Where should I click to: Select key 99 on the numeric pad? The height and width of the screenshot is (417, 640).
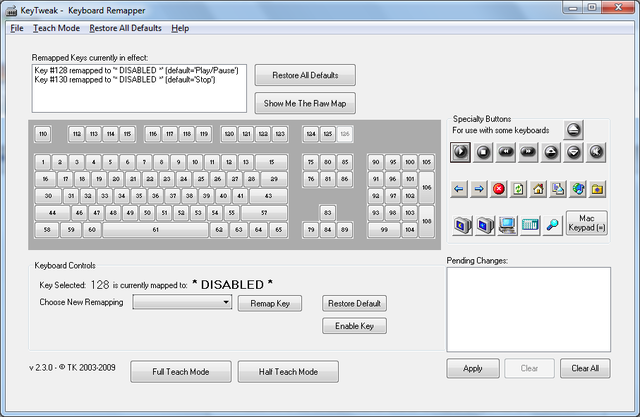click(x=384, y=230)
